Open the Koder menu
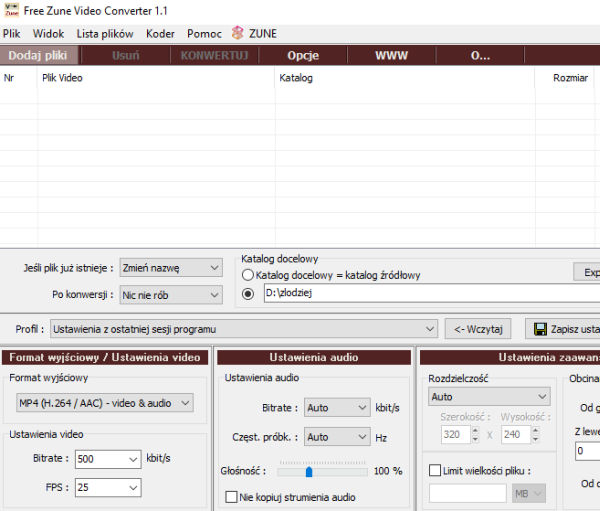Screen dimensions: 600x511 [x=160, y=34]
